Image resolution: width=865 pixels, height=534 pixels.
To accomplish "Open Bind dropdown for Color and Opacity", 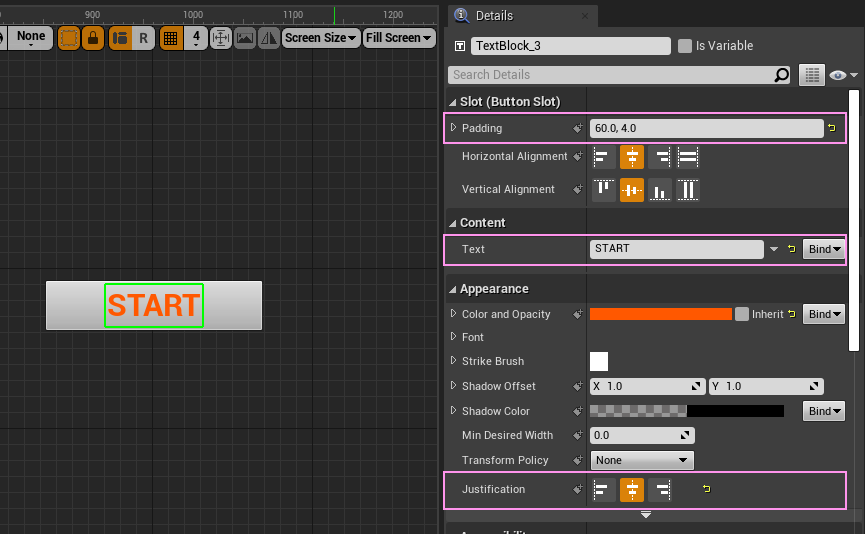I will coord(824,314).
